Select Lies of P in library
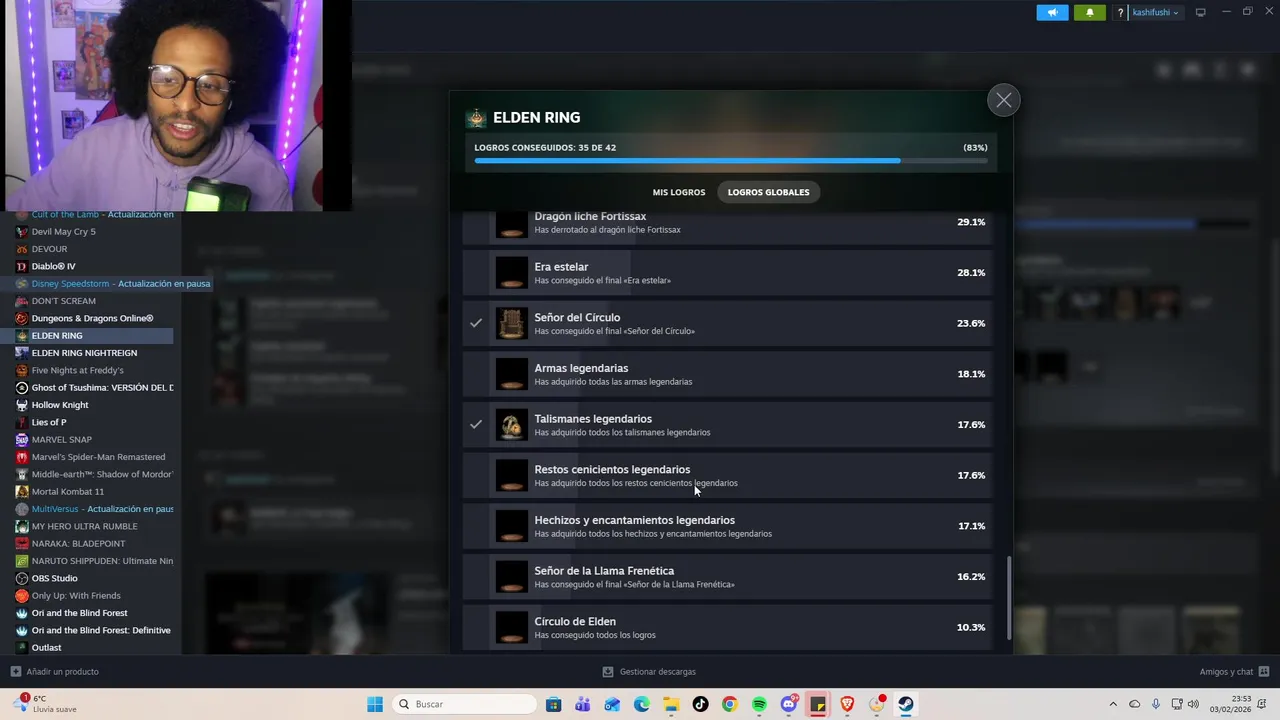1280x720 pixels. point(49,422)
